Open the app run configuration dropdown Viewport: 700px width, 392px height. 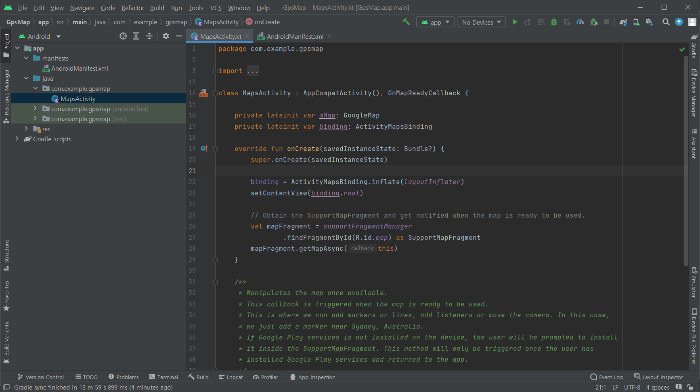(x=435, y=22)
